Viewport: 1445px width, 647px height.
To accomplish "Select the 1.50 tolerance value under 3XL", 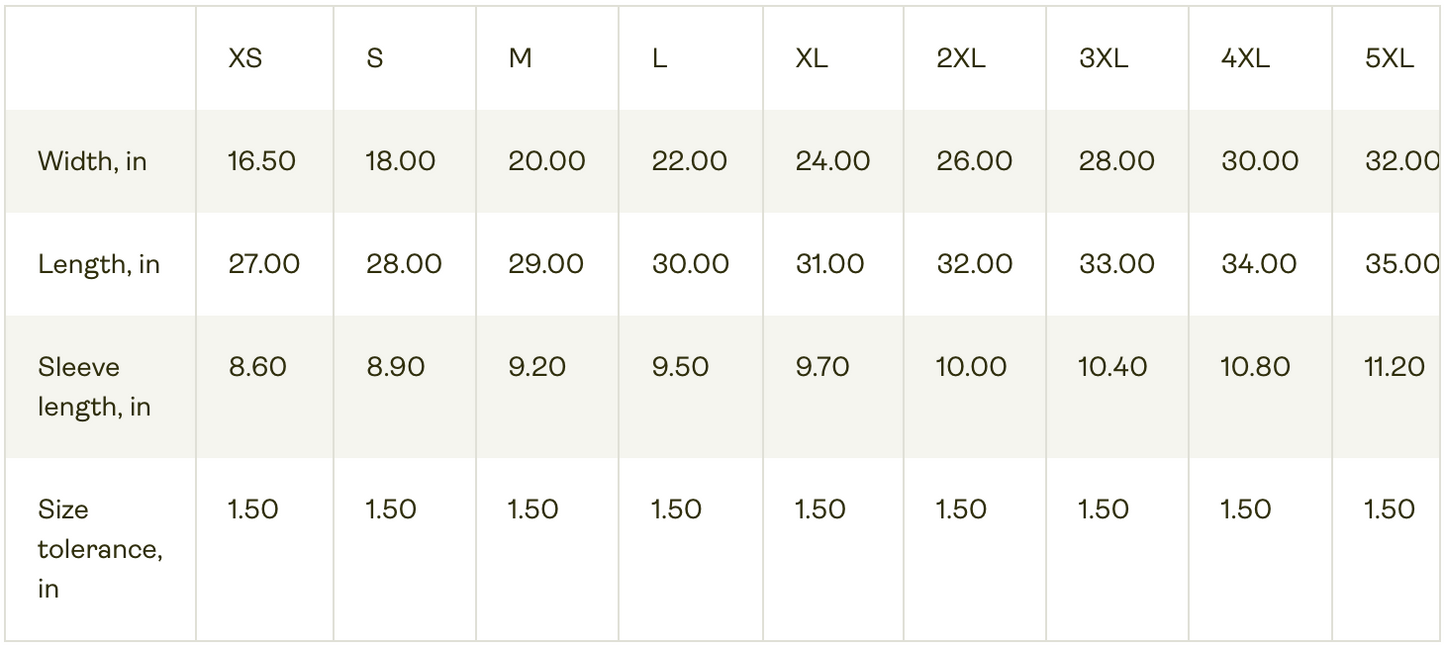I will [1103, 509].
